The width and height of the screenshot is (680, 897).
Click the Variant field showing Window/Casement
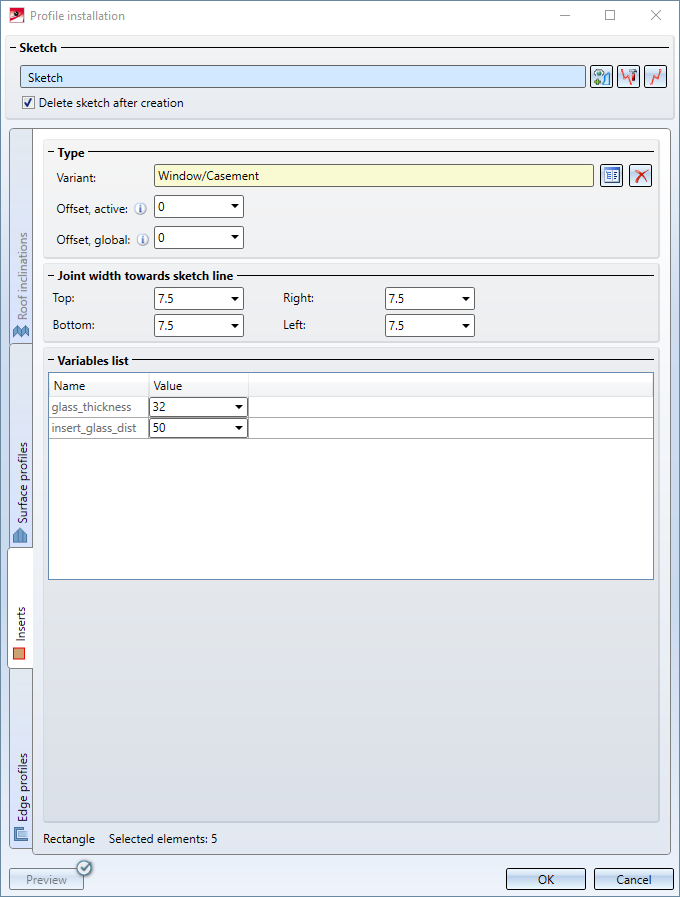(x=373, y=176)
